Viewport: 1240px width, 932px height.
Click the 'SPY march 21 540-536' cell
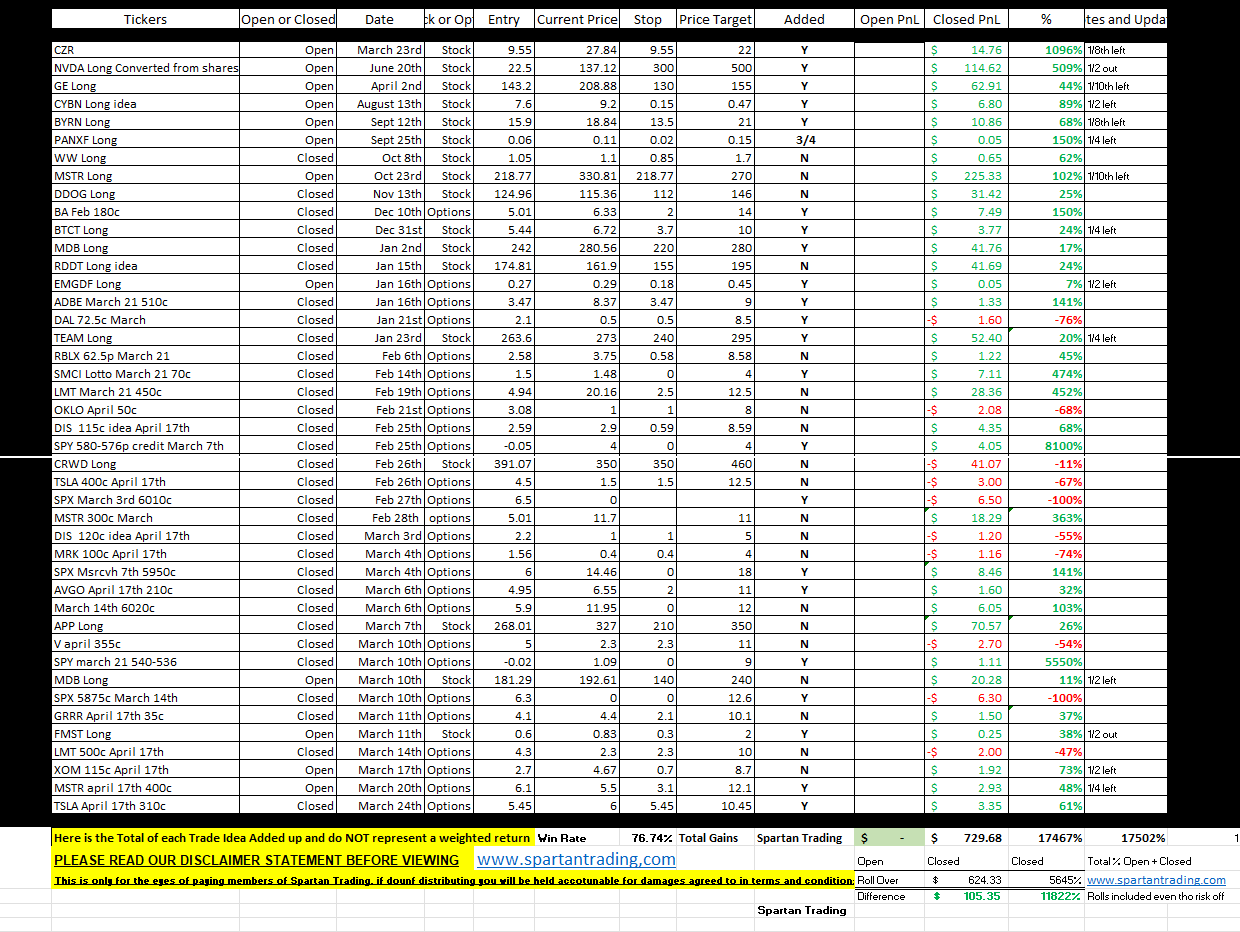point(146,662)
